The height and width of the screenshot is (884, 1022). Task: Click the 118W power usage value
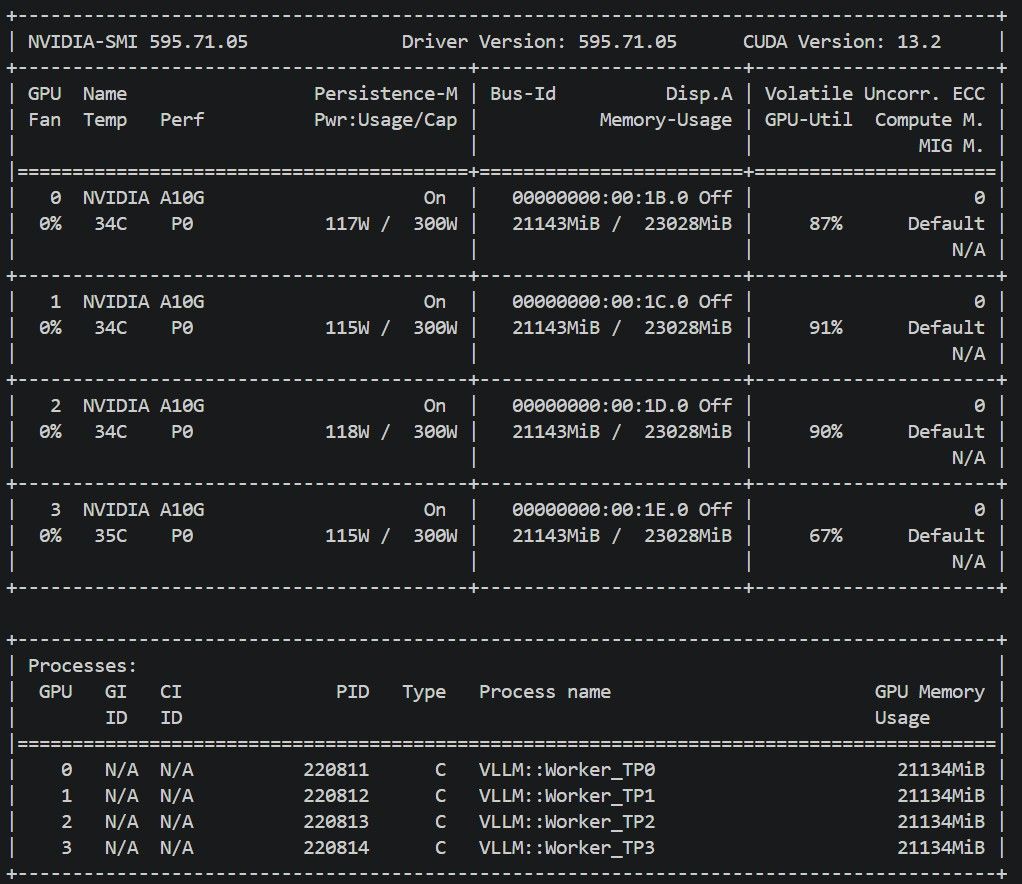coord(347,432)
